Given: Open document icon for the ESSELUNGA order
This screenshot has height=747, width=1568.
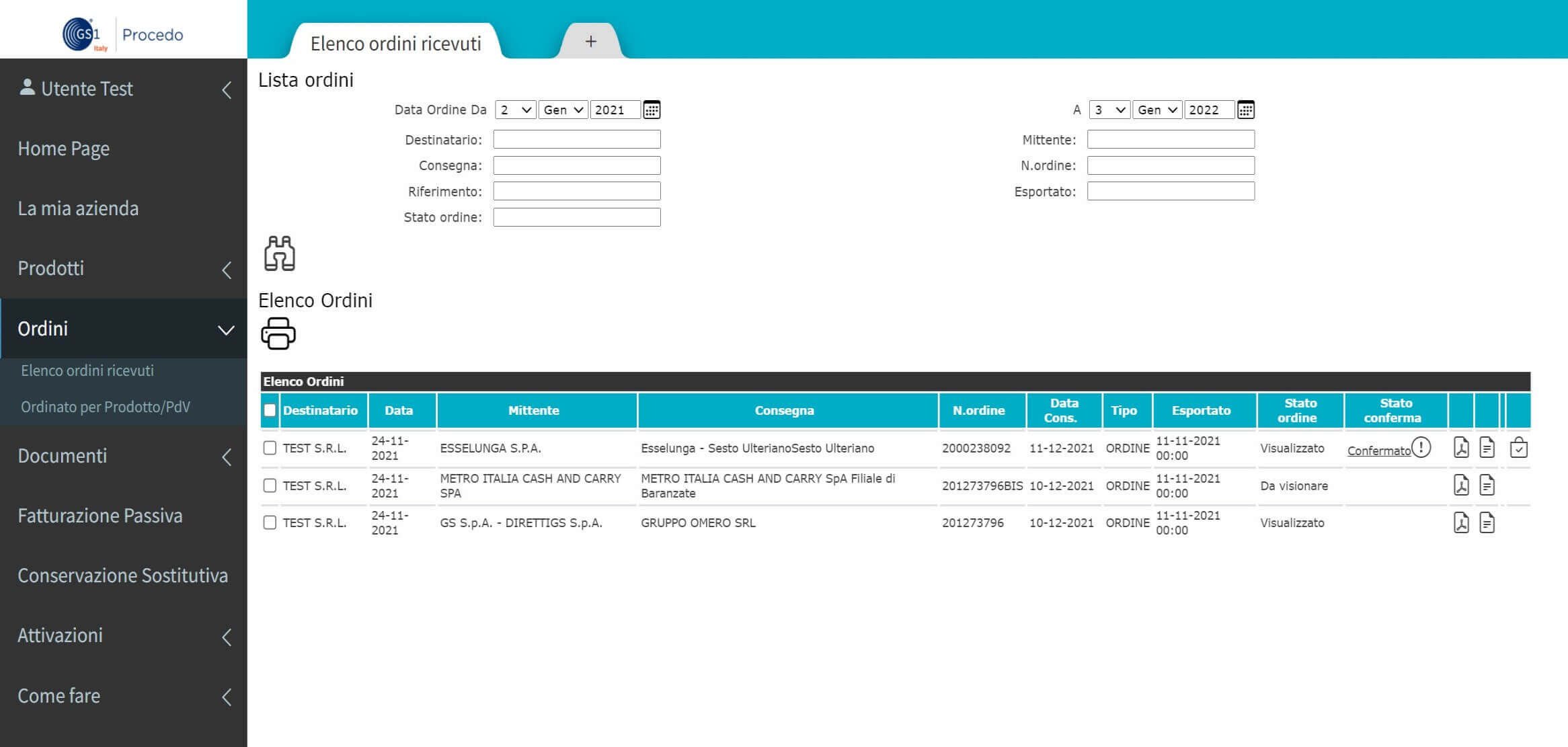Looking at the screenshot, I should tap(1487, 448).
